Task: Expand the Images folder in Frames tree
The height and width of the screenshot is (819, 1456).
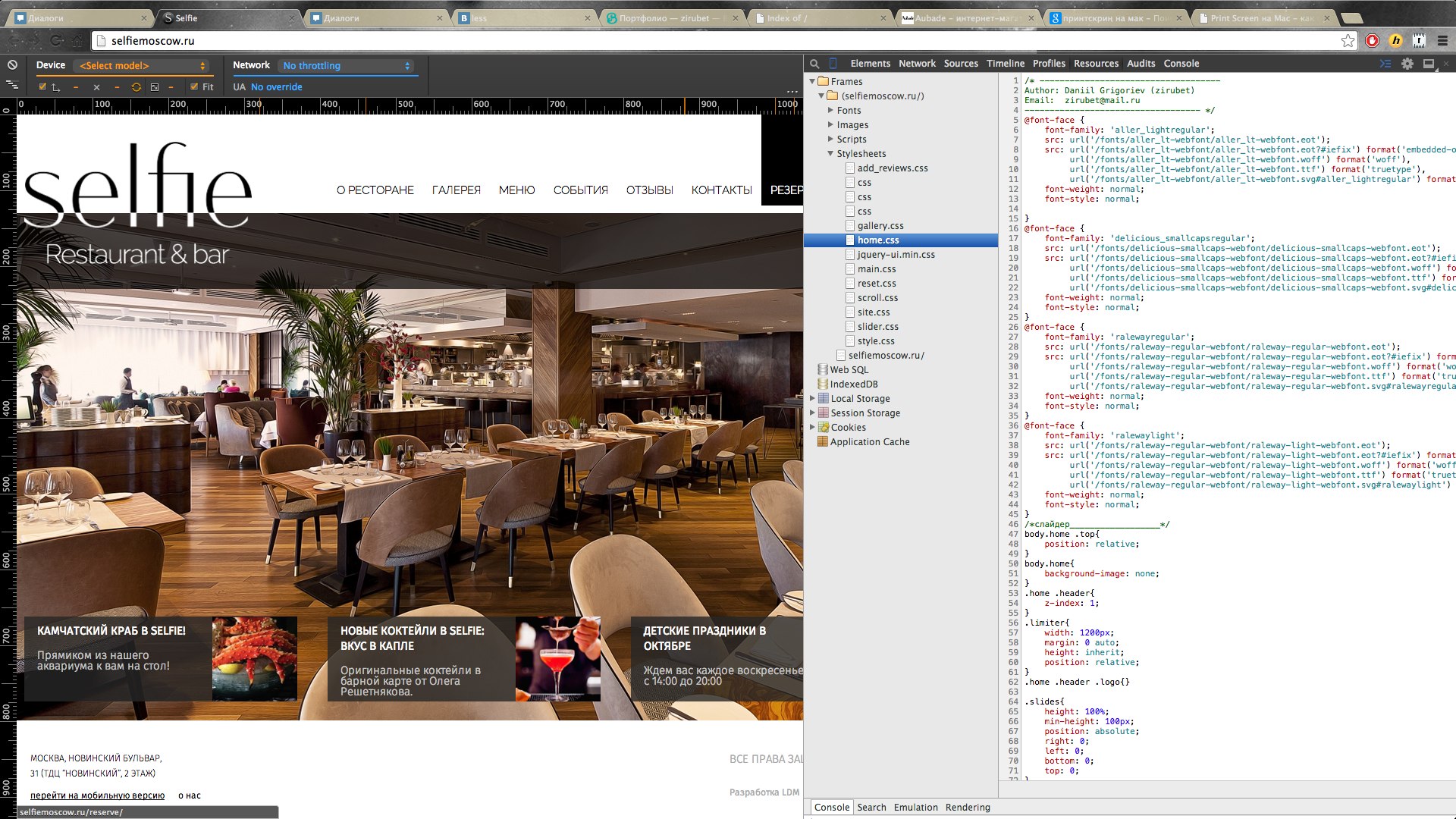Action: click(x=830, y=125)
